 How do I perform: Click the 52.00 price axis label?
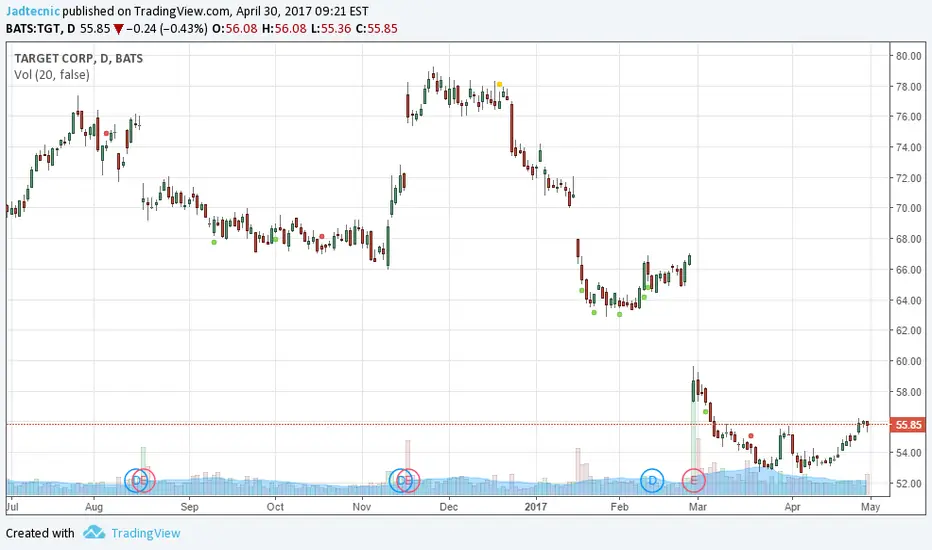(909, 483)
